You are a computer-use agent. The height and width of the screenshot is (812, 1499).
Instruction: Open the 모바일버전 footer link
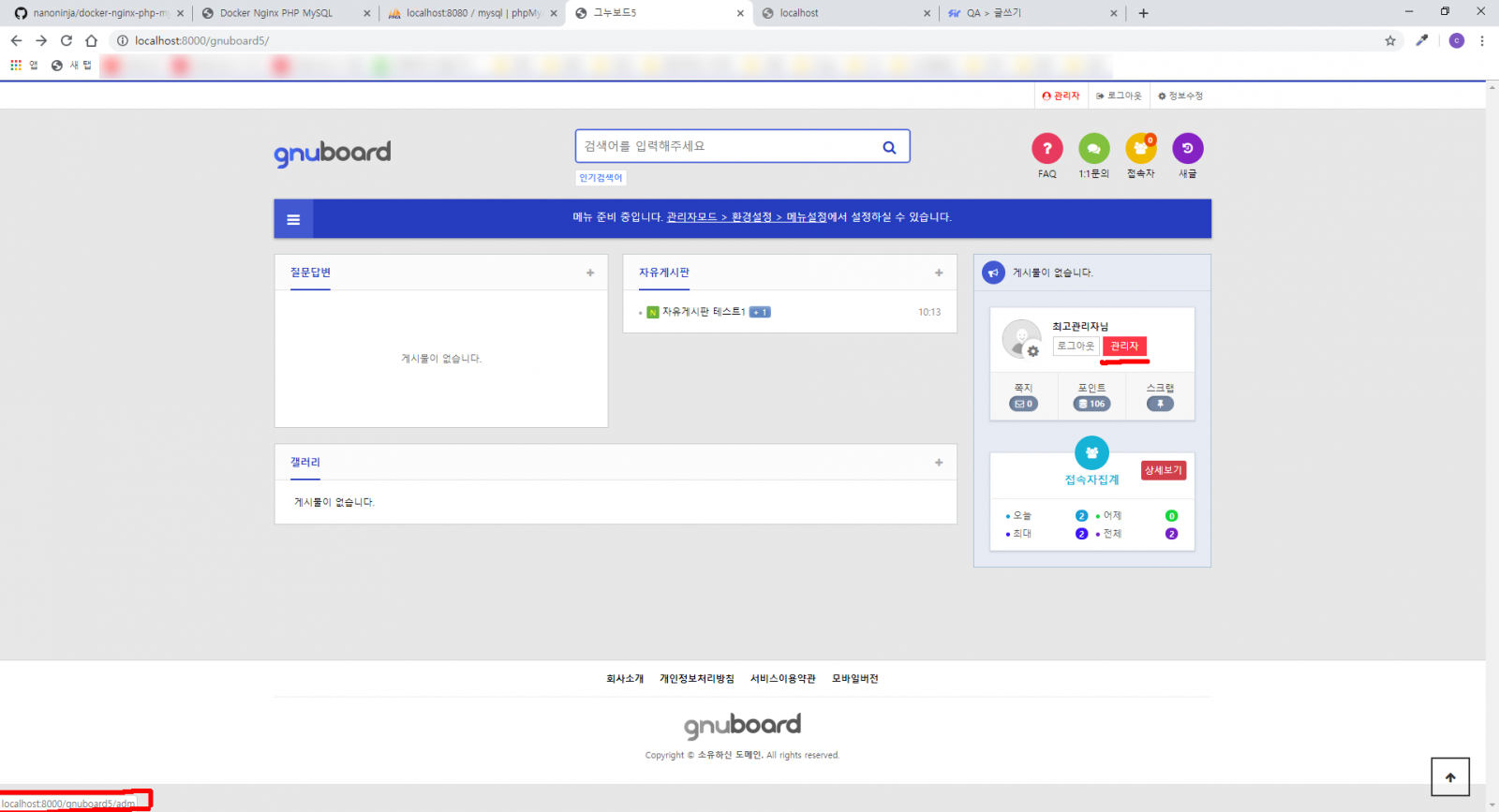(x=855, y=679)
